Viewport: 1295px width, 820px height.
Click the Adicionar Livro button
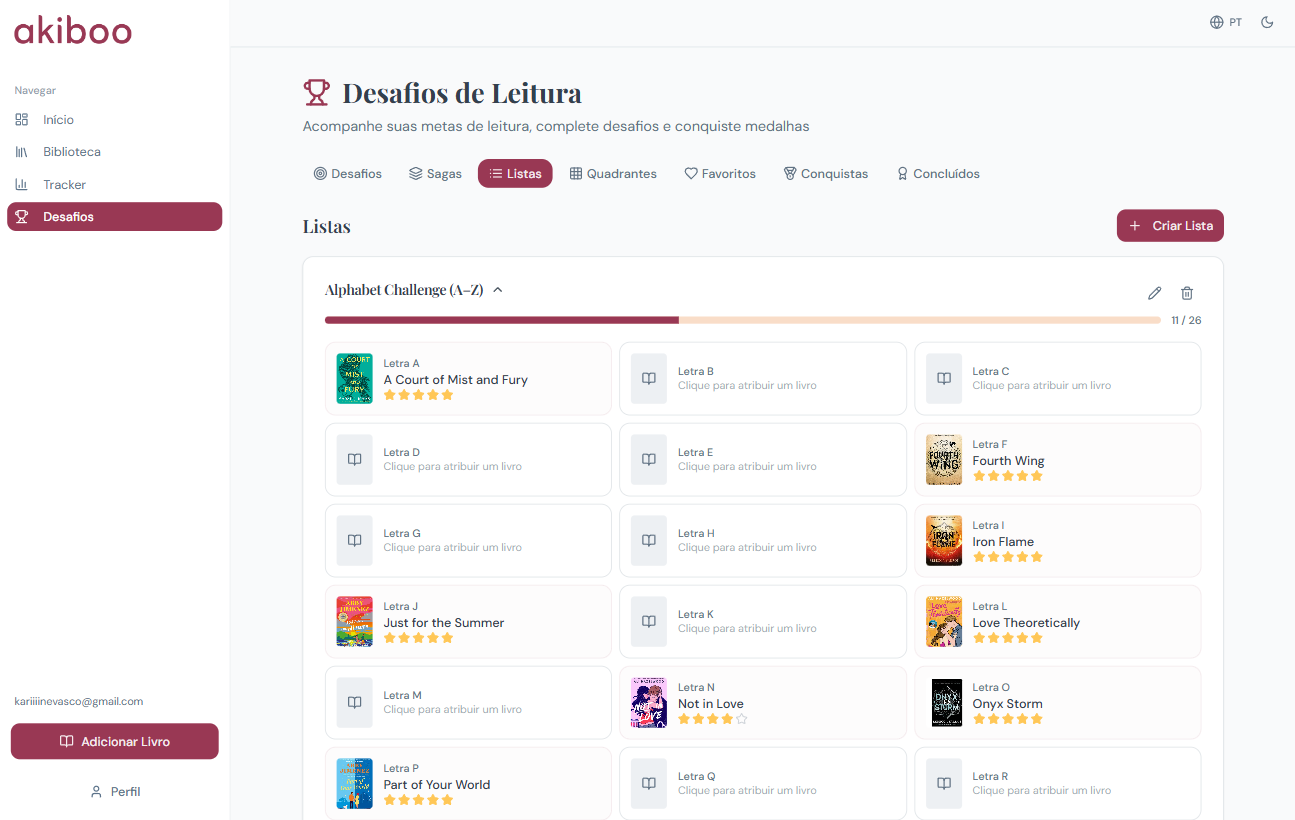(114, 741)
